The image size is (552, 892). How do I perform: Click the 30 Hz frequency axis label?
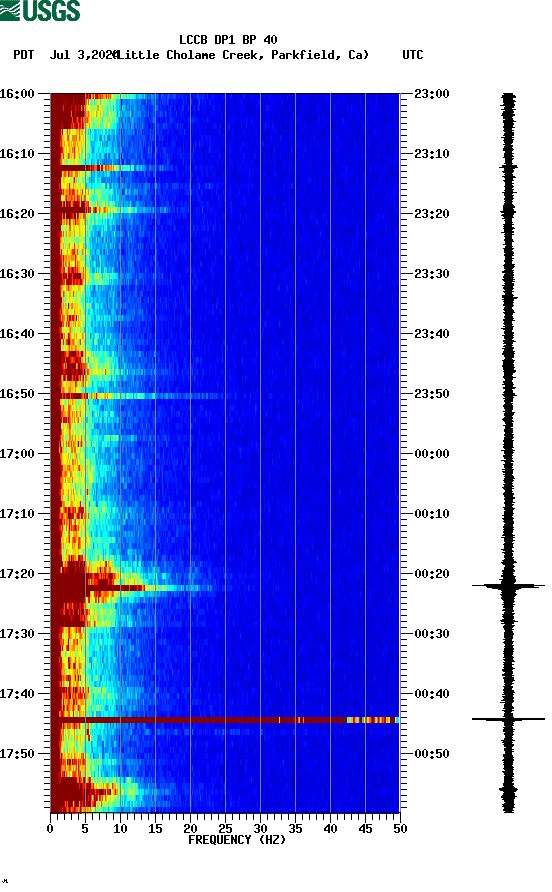(260, 829)
